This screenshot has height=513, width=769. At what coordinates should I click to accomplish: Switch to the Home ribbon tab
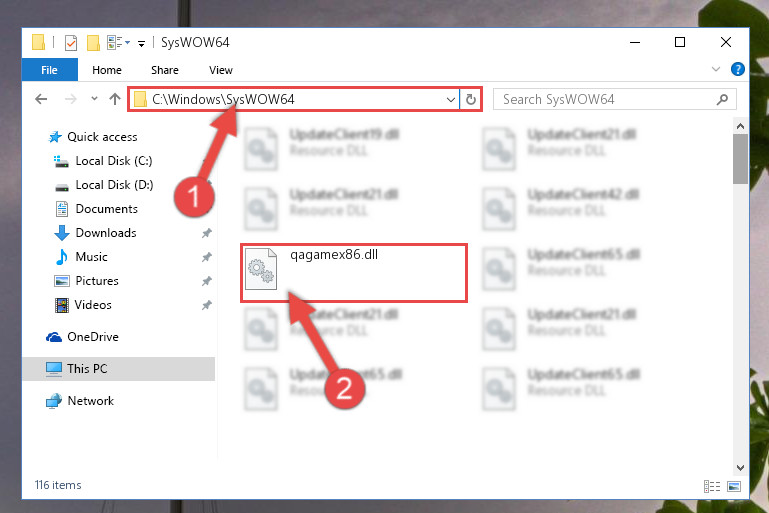pos(106,70)
